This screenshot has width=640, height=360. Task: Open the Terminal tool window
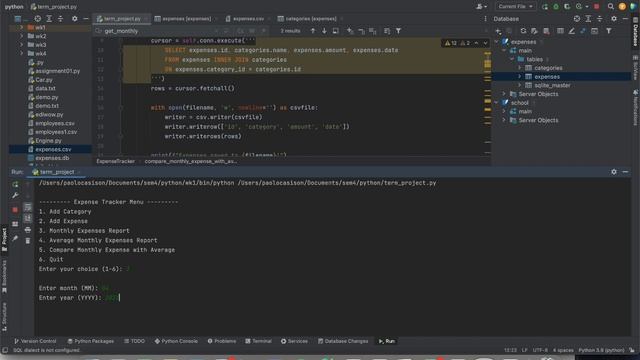tap(258, 341)
